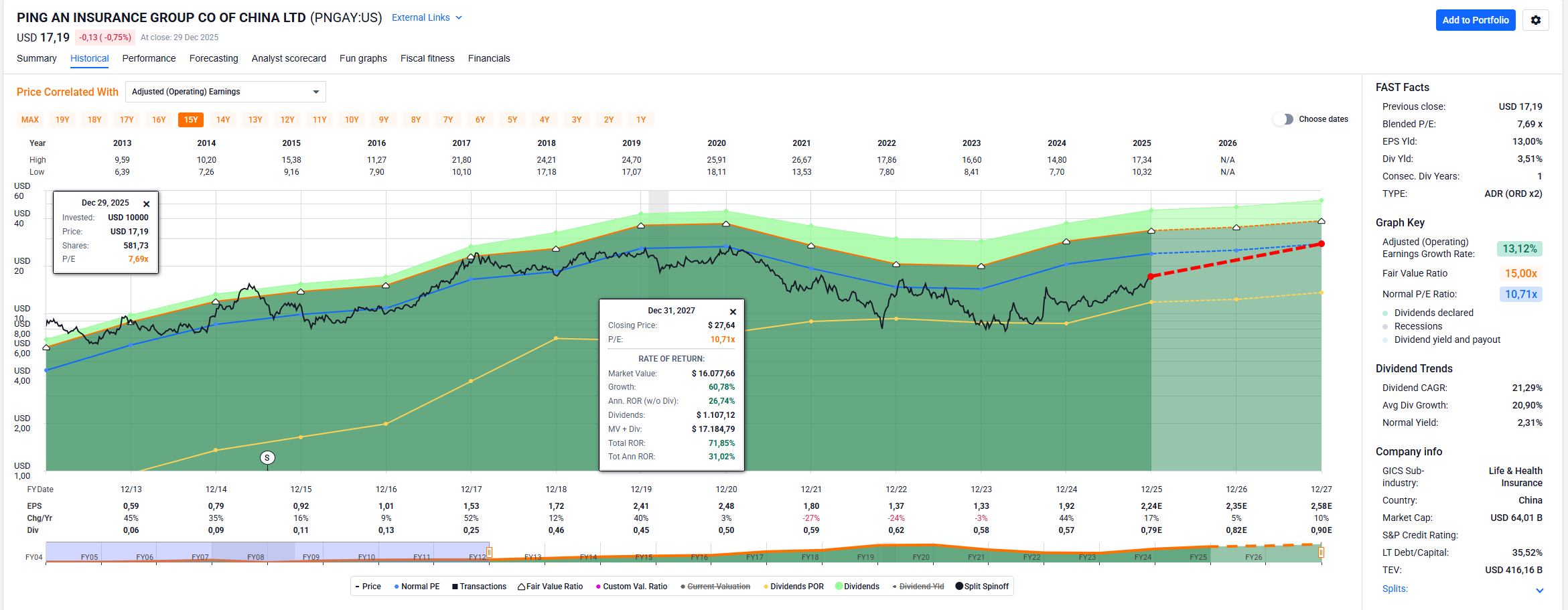
Task: Click the right range slider handle
Action: (x=1321, y=552)
